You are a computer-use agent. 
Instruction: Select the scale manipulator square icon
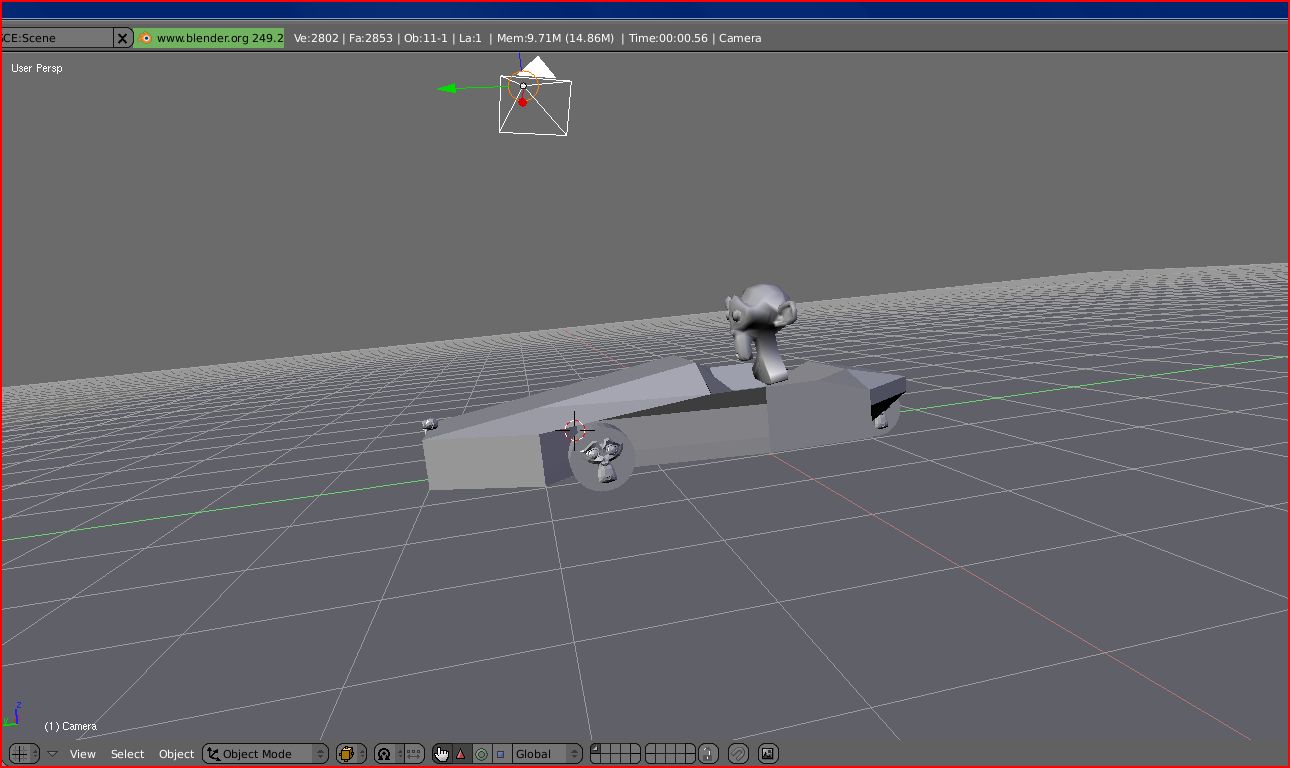(x=501, y=754)
